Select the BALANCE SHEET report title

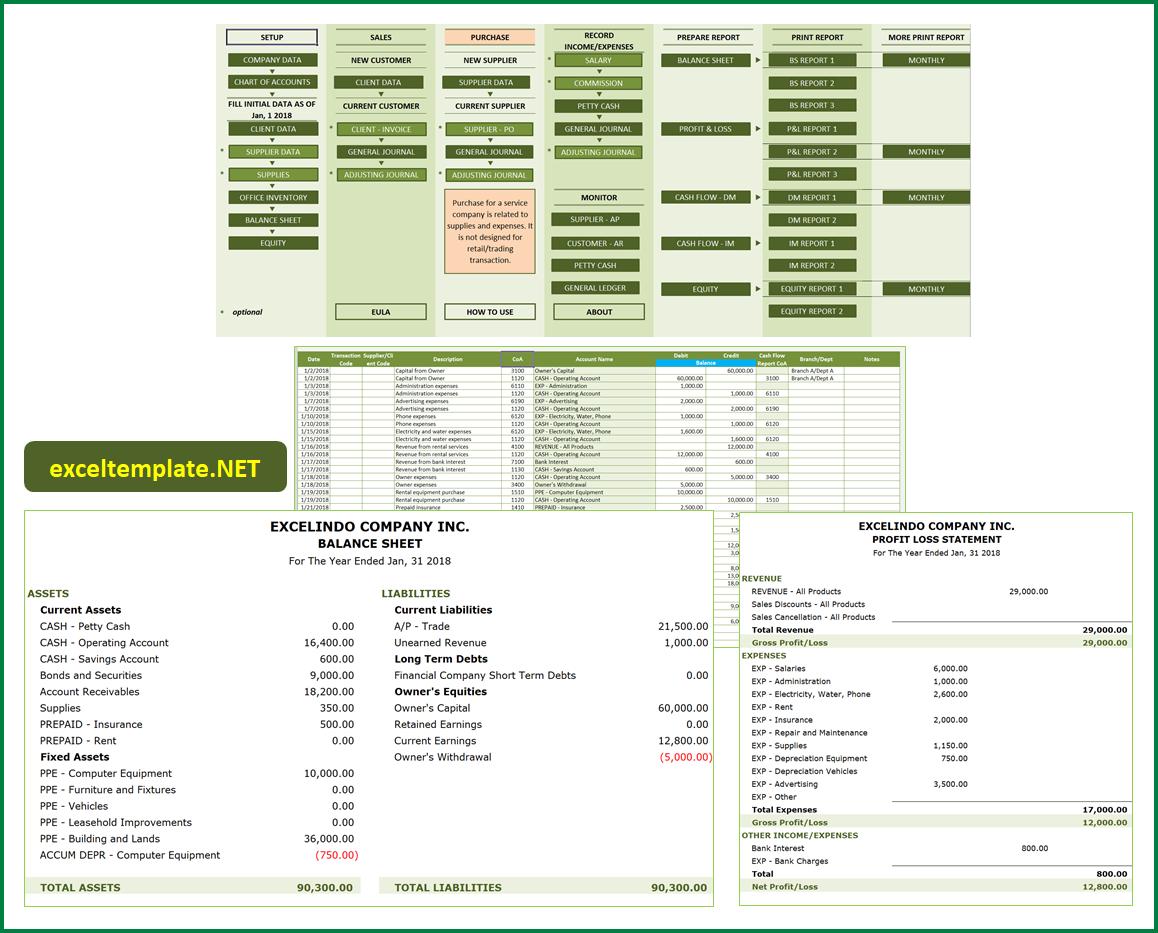[370, 543]
